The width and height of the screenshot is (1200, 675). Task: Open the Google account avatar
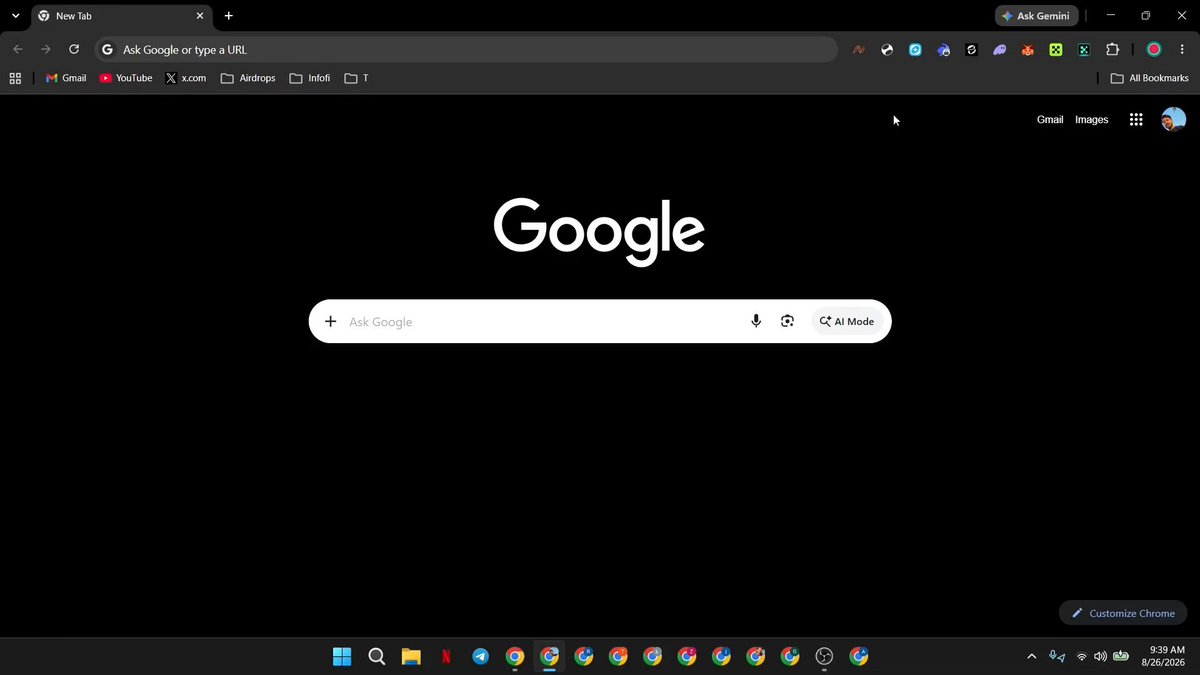[x=1173, y=120]
